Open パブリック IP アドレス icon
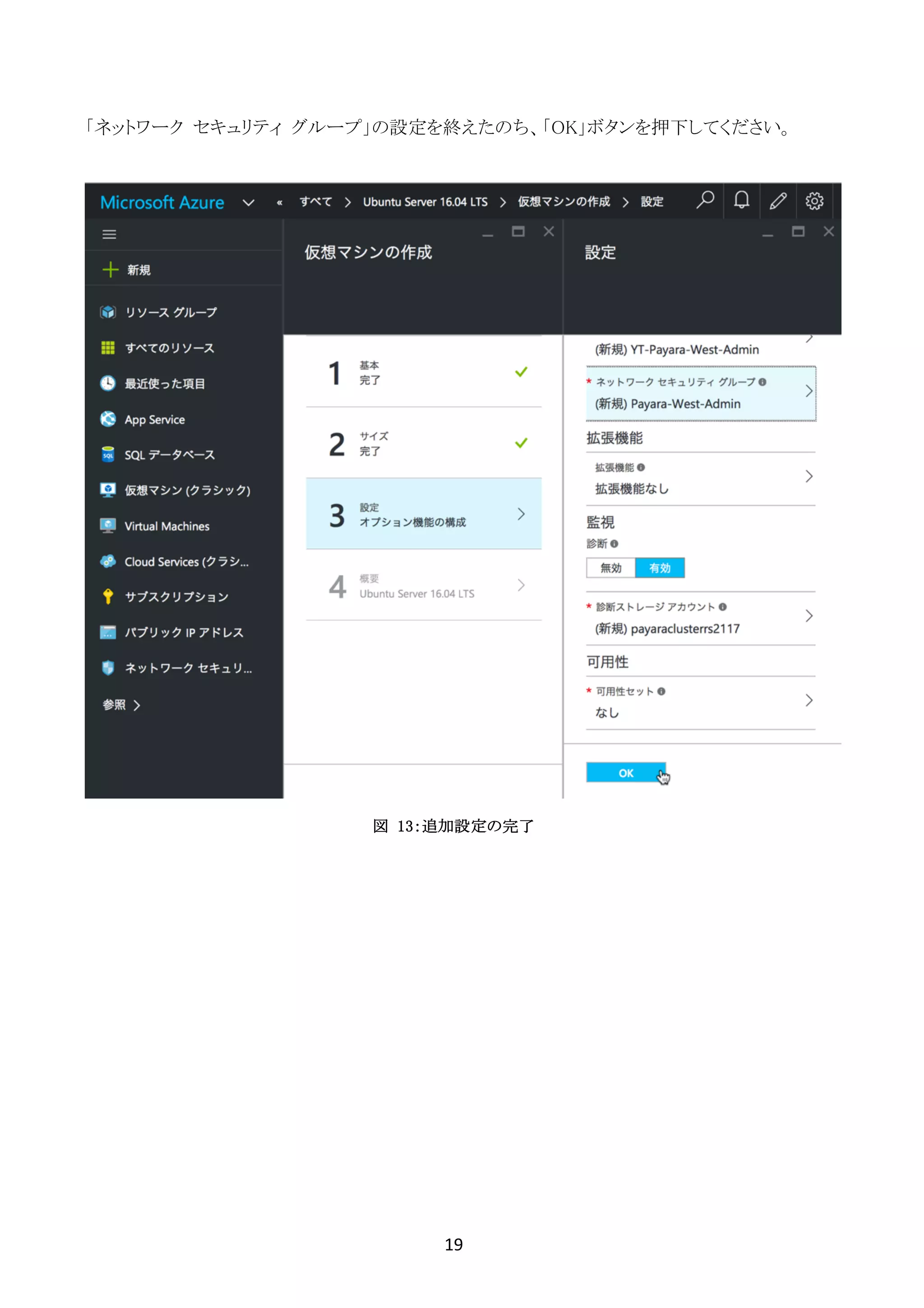This screenshot has height=1308, width=924. point(107,632)
